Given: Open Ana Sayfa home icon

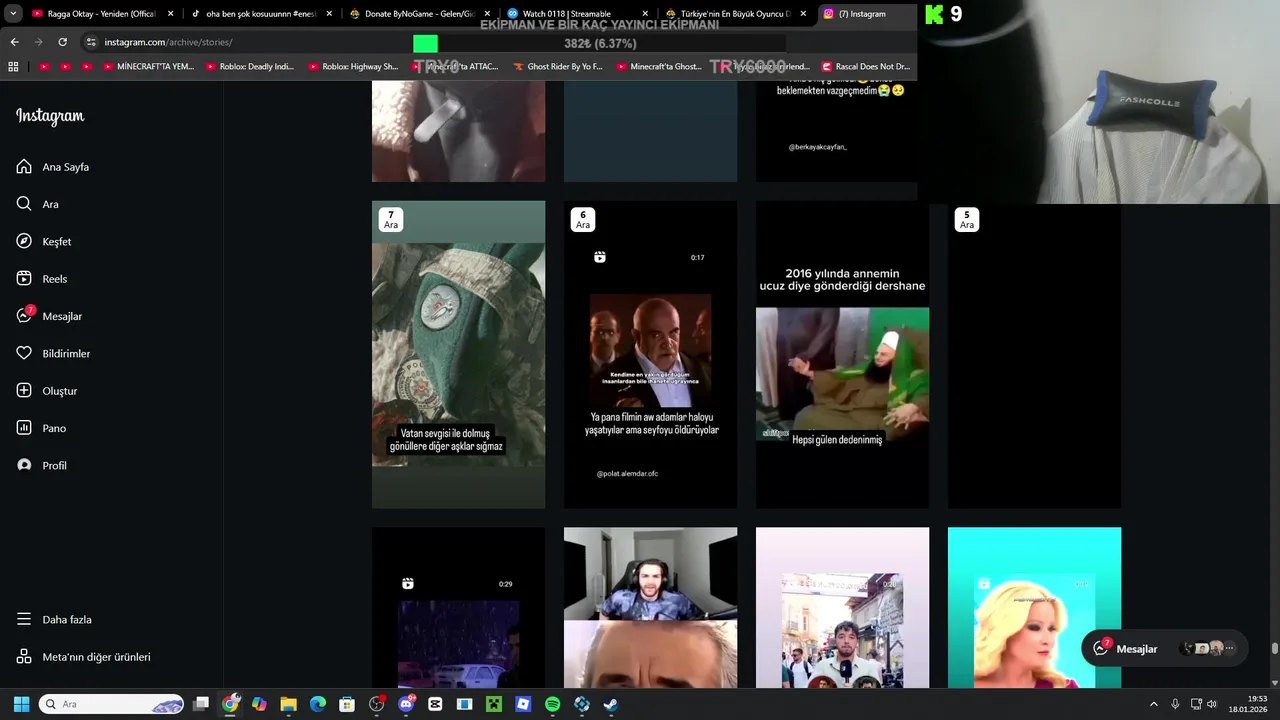Looking at the screenshot, I should 24,167.
